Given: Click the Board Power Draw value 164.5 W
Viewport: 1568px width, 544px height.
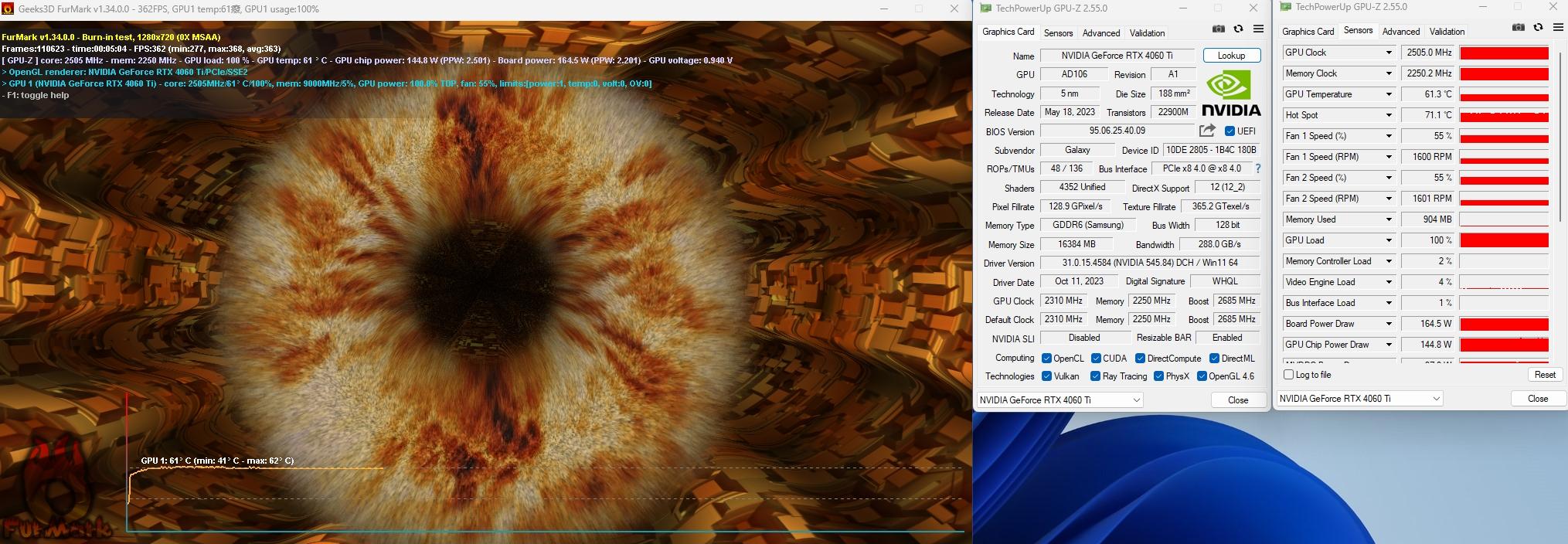Looking at the screenshot, I should click(1429, 324).
